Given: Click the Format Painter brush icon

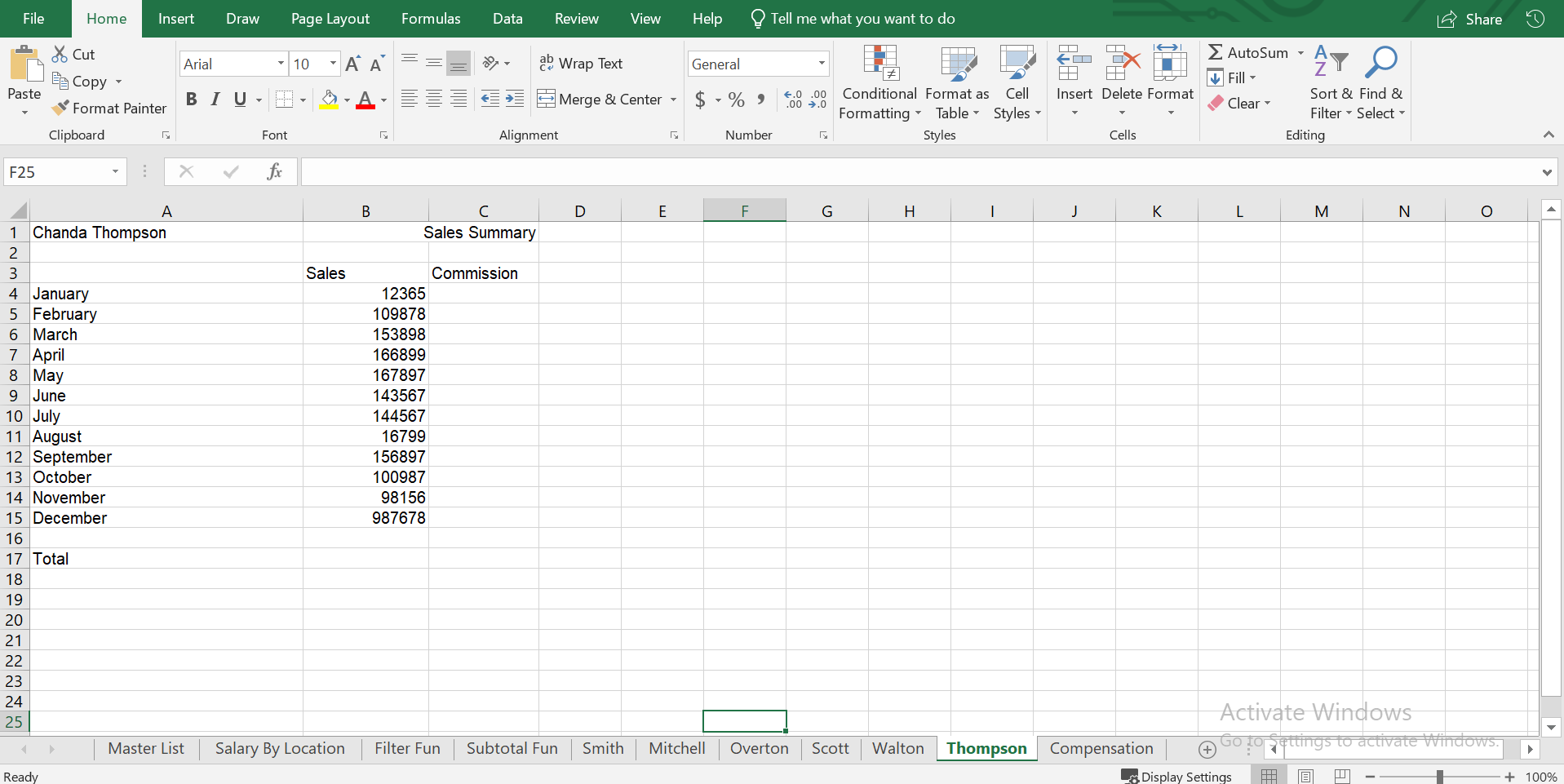Looking at the screenshot, I should pos(60,108).
